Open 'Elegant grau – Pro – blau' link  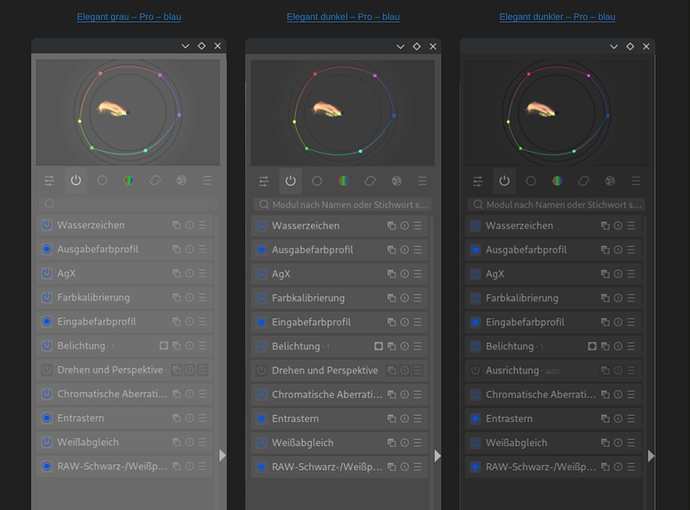129,17
